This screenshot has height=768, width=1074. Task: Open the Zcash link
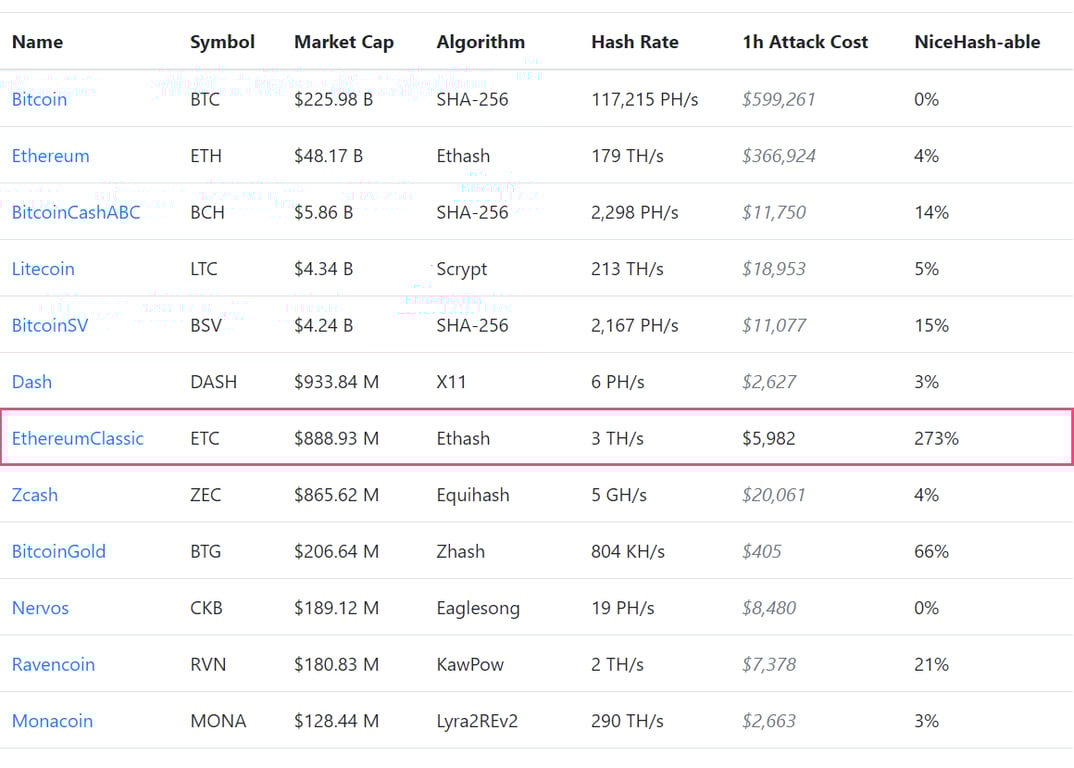(35, 495)
